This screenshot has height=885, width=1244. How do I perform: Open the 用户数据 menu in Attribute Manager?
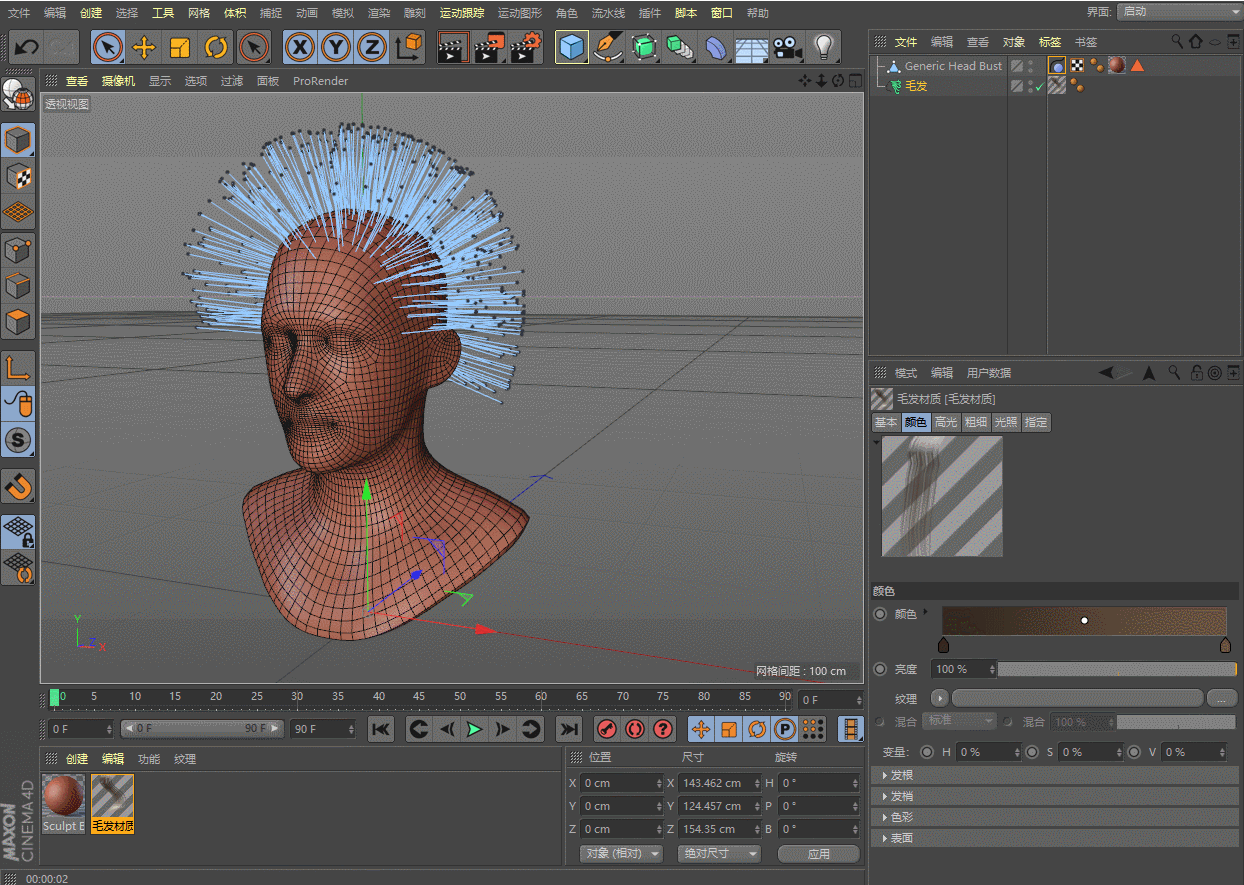point(989,373)
